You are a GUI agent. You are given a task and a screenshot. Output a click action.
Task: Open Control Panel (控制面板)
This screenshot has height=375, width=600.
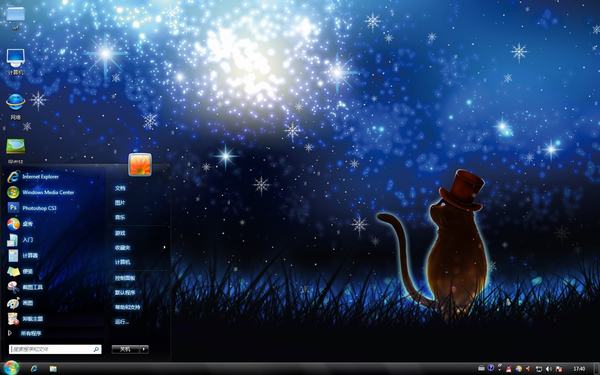[125, 278]
